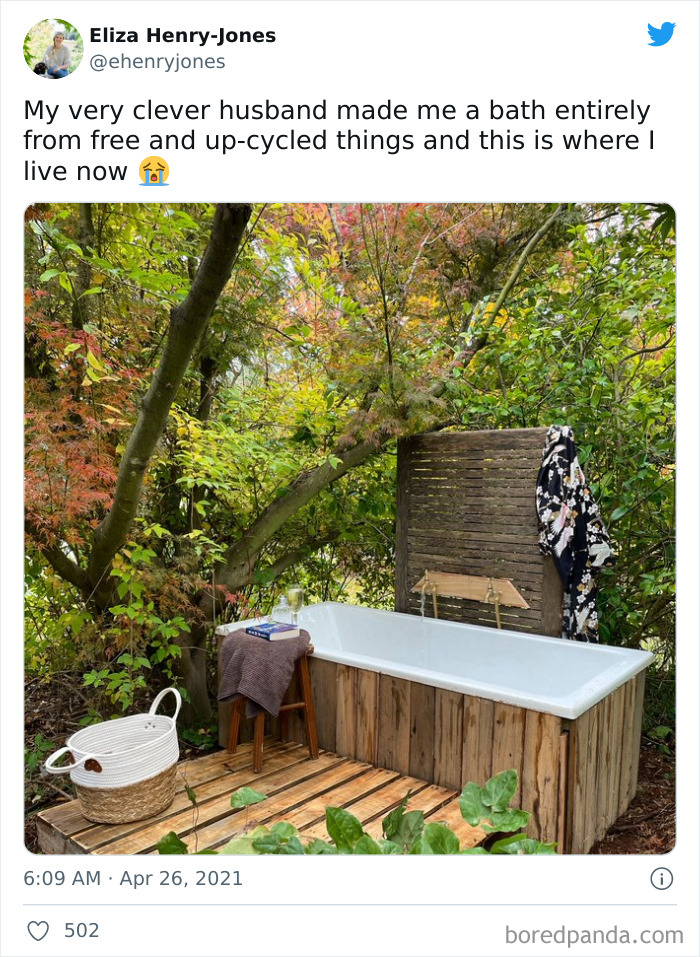Click the boredpanda.com watermark

pyautogui.click(x=594, y=935)
